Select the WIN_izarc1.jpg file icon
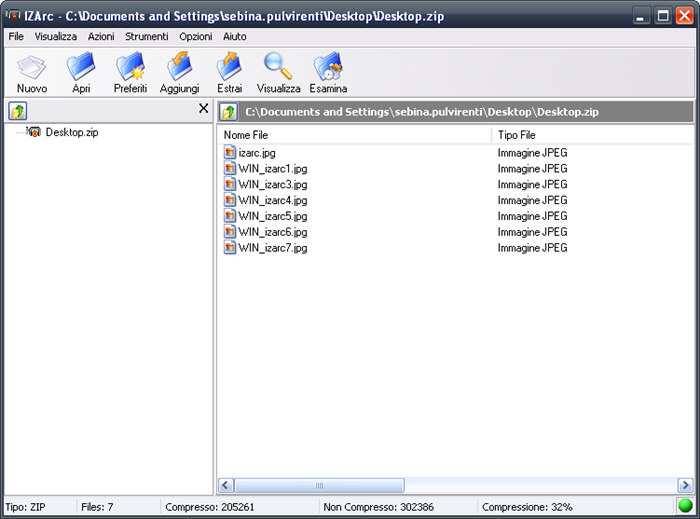The height and width of the screenshot is (519, 700). coord(230,168)
